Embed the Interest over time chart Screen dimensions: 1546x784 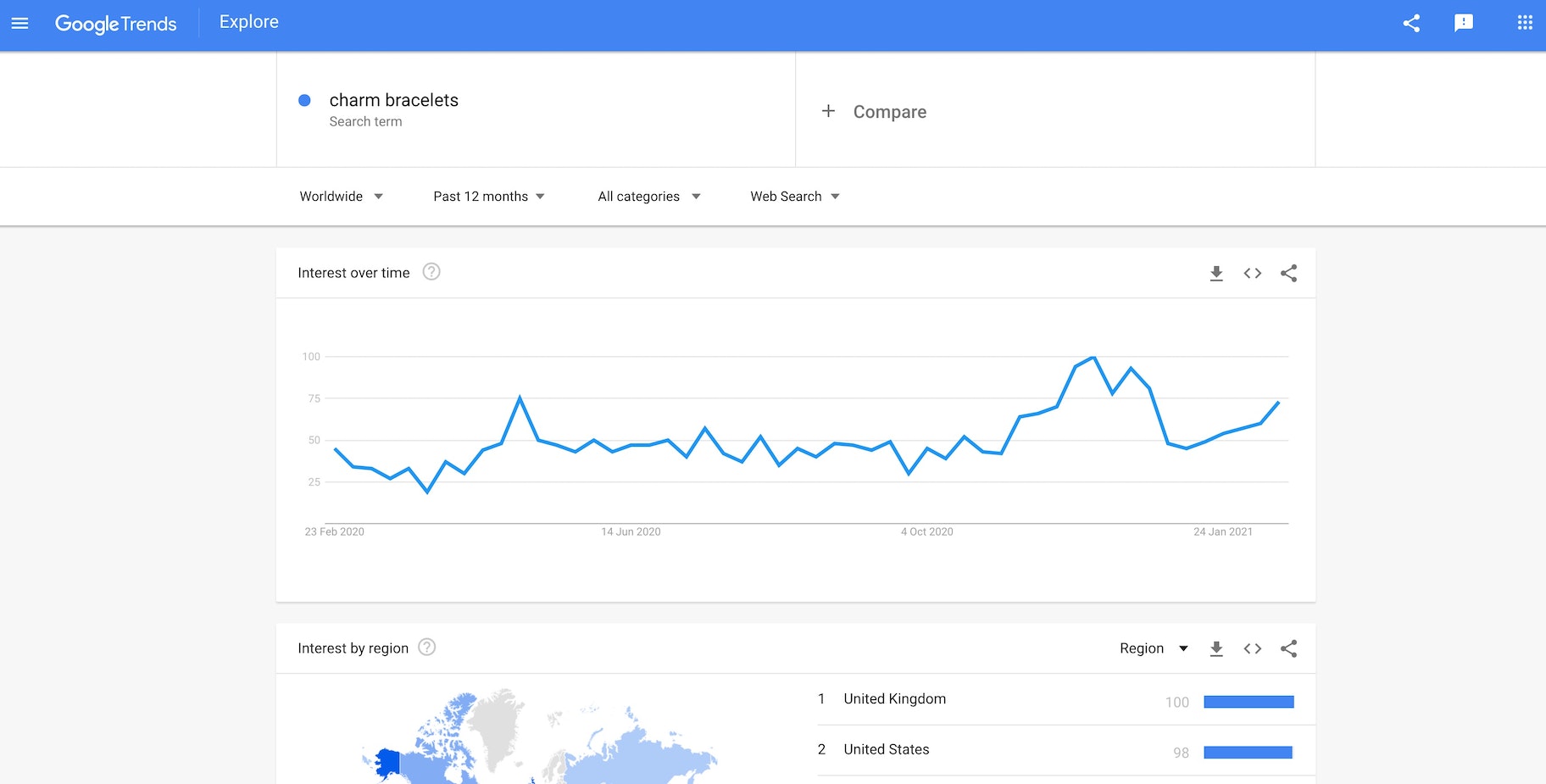[1253, 273]
